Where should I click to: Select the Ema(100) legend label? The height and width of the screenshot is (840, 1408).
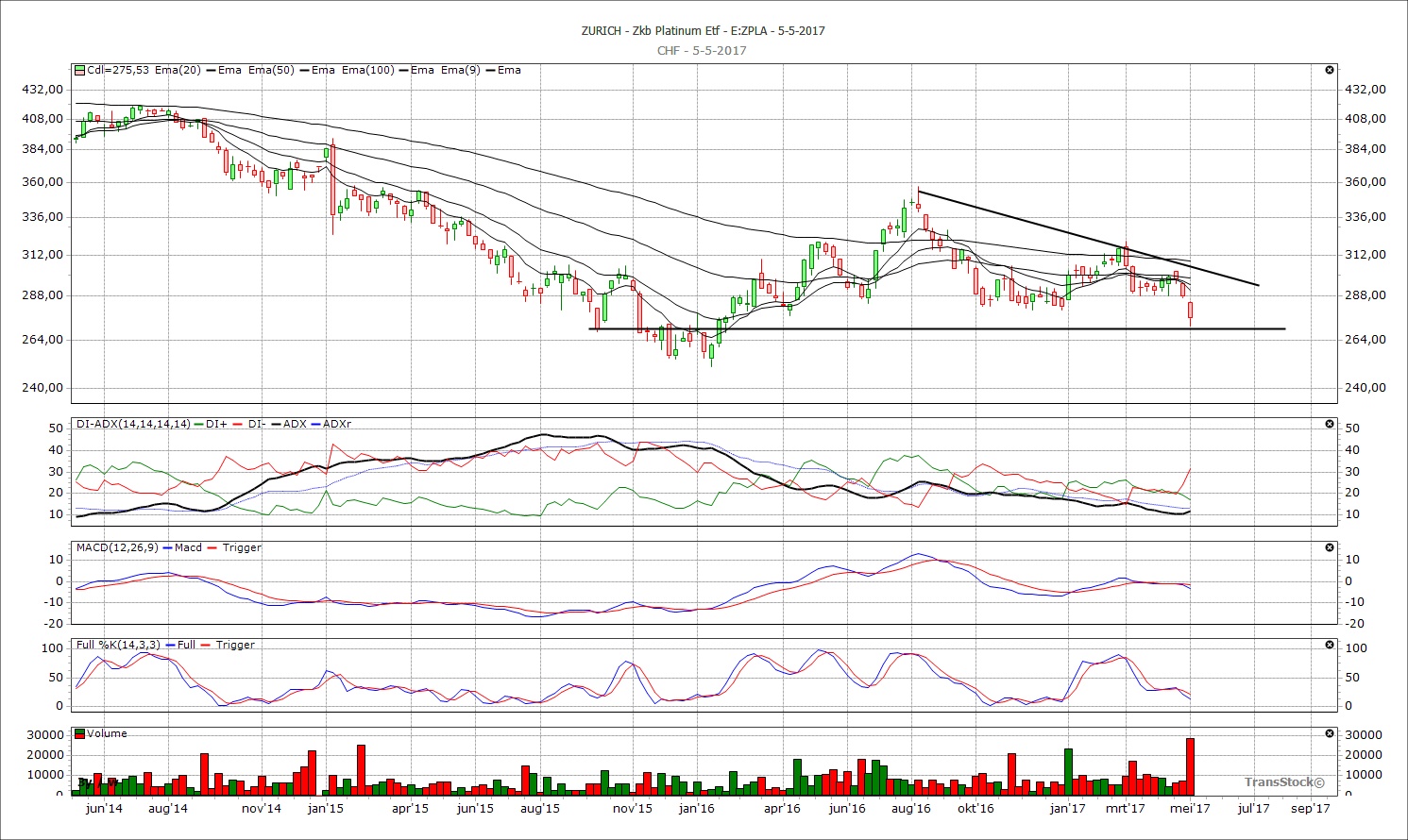[x=368, y=70]
